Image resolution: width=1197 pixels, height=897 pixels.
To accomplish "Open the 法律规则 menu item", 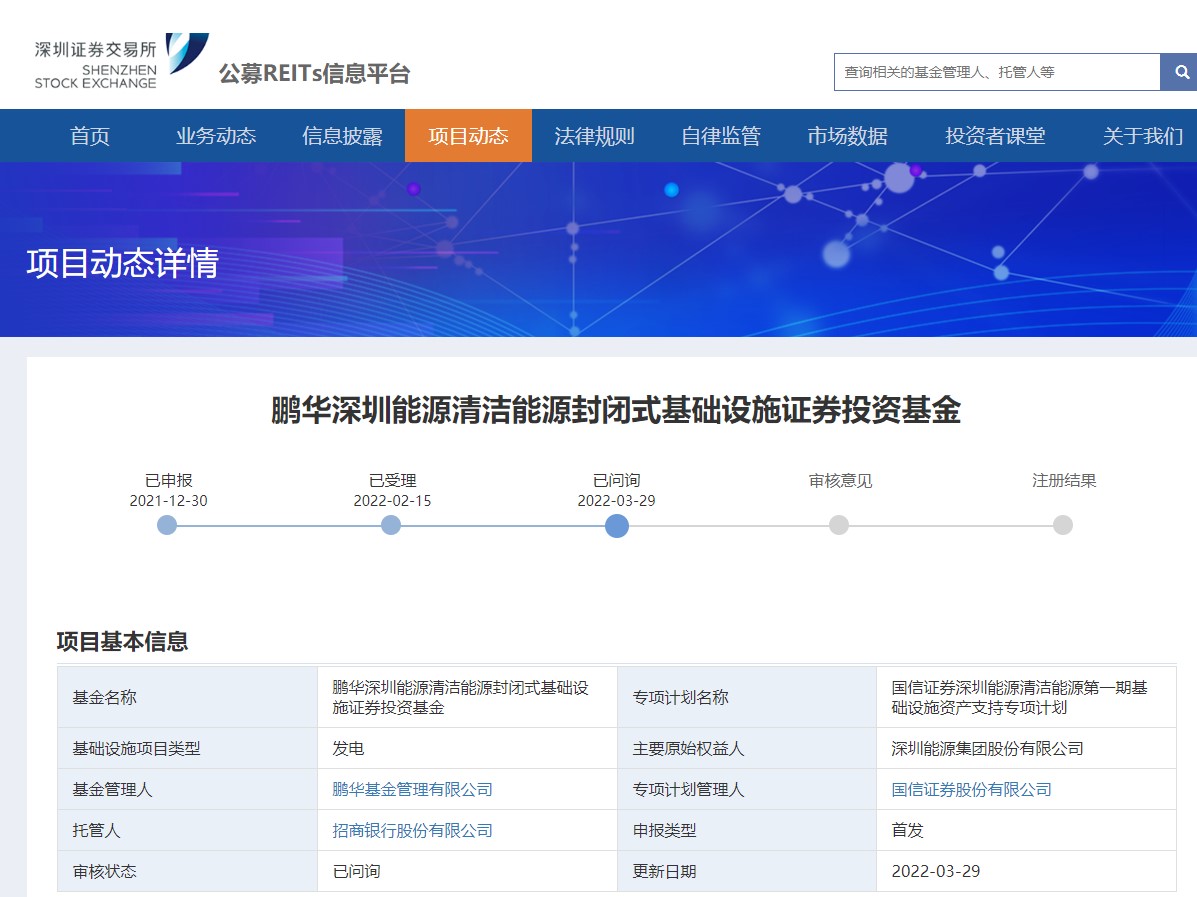I will pyautogui.click(x=595, y=136).
